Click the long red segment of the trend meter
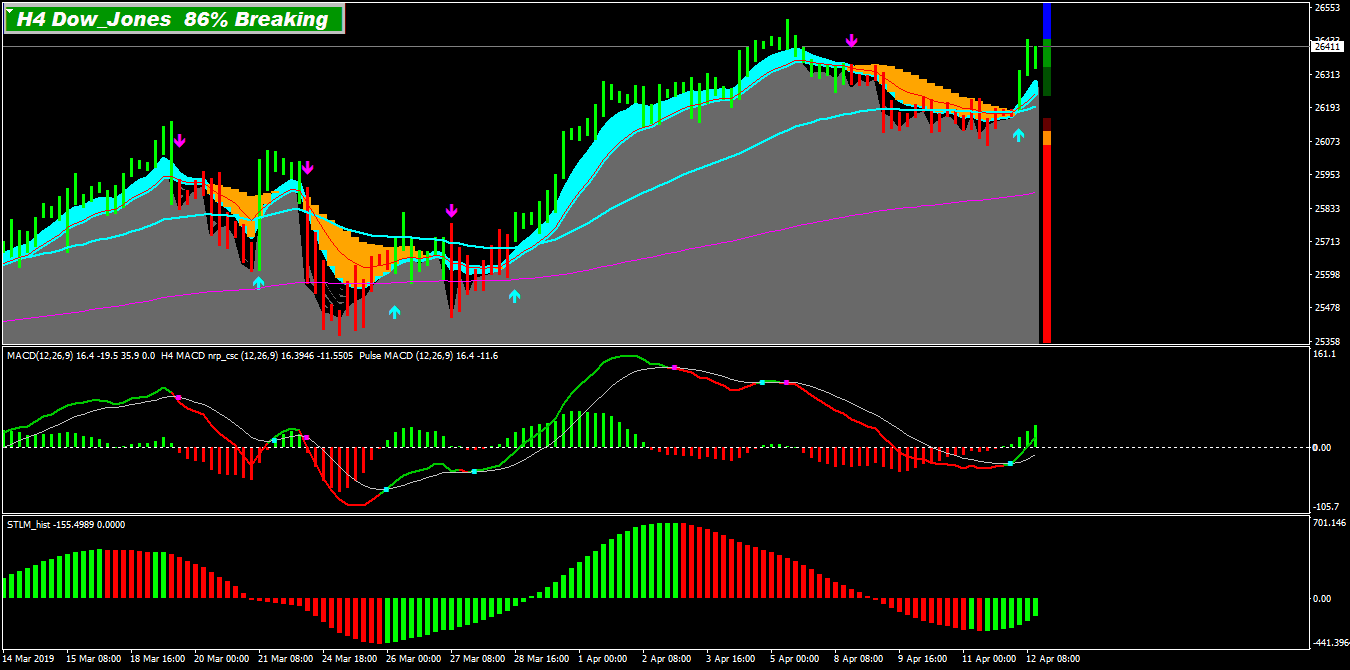The height and width of the screenshot is (670, 1350). click(1047, 244)
